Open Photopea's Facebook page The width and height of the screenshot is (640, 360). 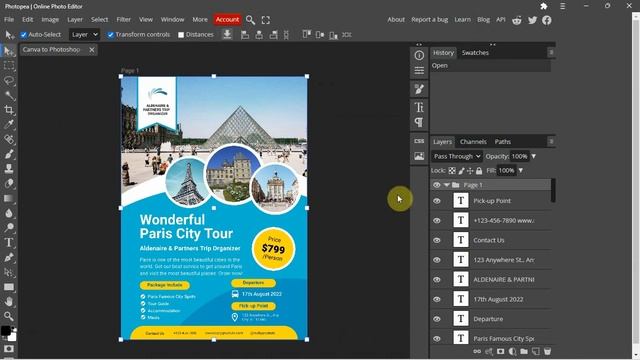pyautogui.click(x=547, y=20)
